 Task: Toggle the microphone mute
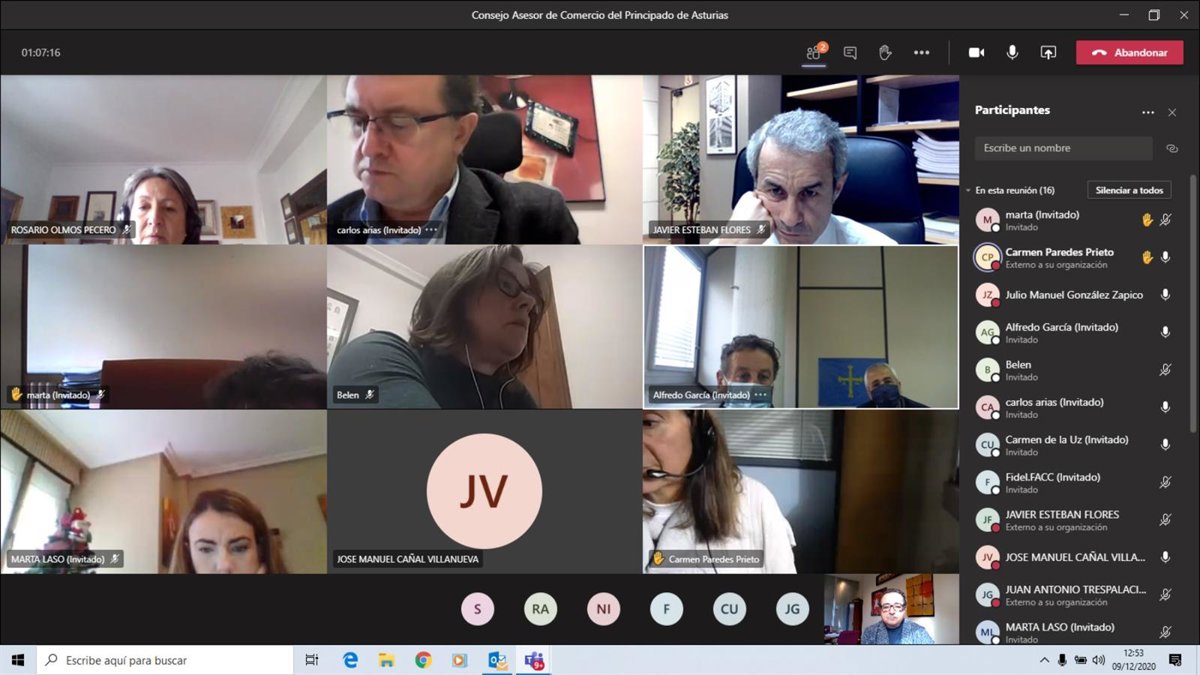point(1012,53)
